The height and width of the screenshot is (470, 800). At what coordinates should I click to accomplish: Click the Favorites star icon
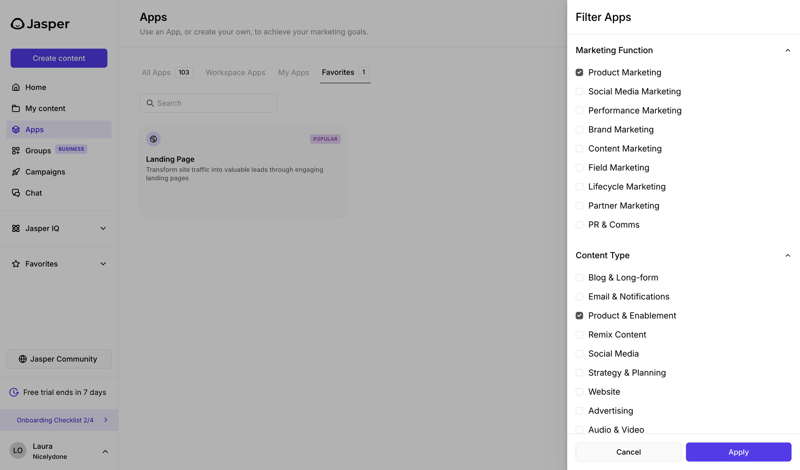(16, 264)
